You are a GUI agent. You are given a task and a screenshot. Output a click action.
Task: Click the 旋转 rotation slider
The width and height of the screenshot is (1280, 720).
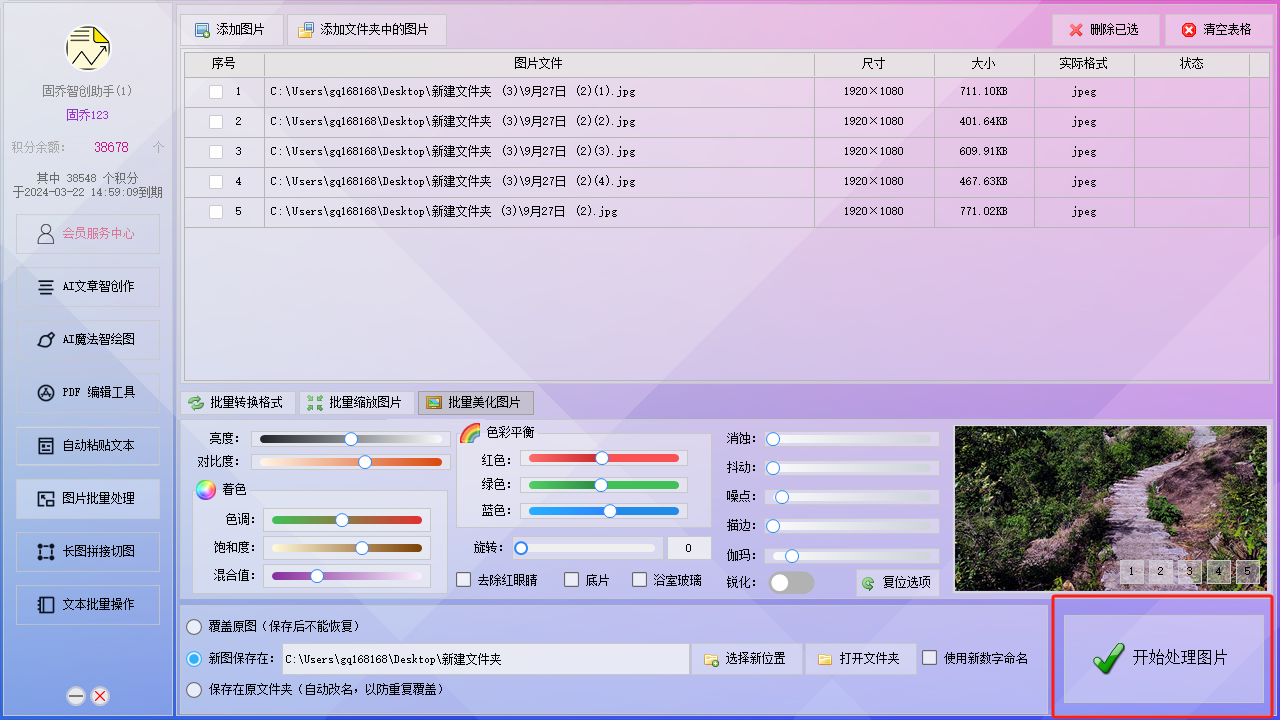[x=587, y=548]
